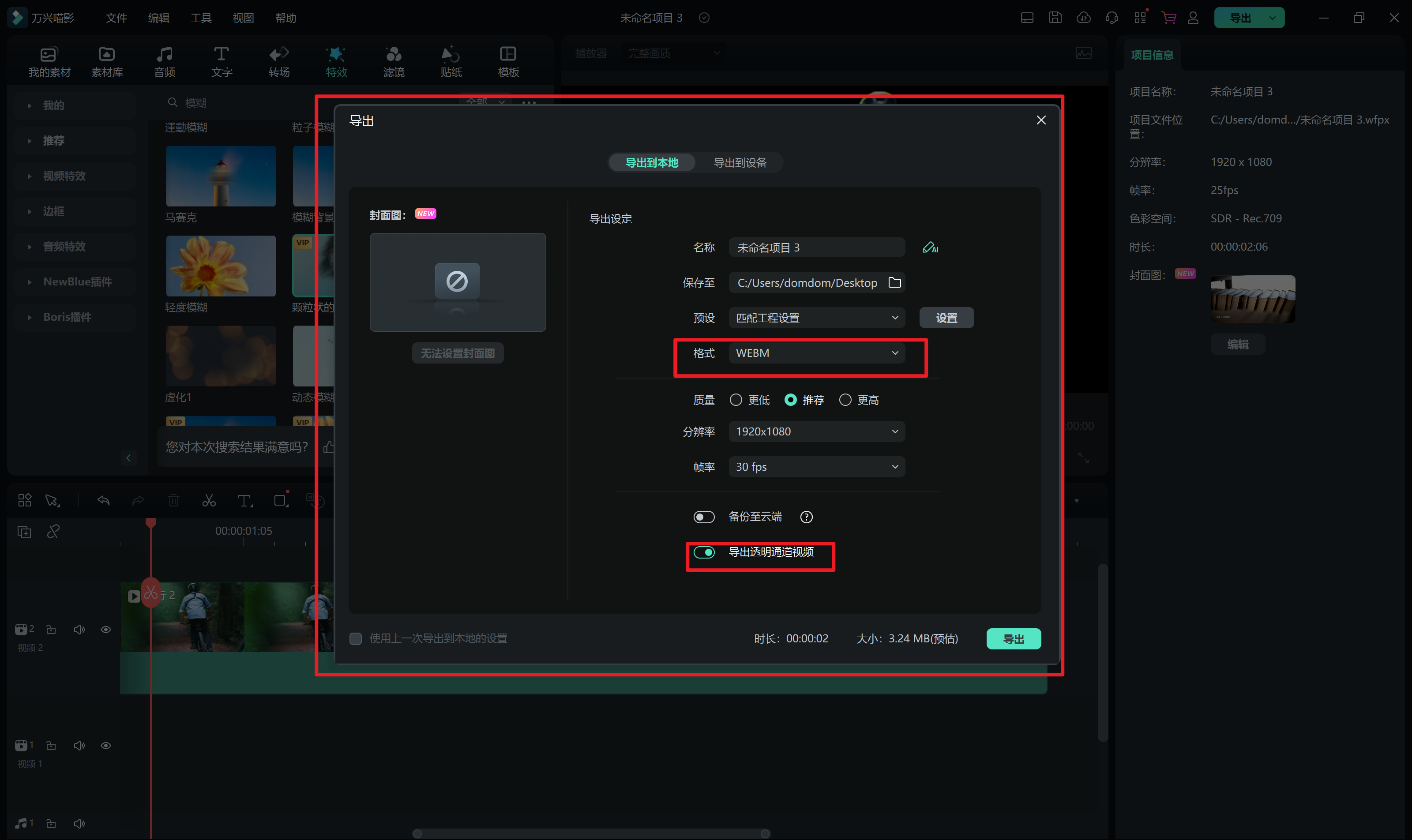Open the shopping cart icon
The width and height of the screenshot is (1412, 840).
1168,18
